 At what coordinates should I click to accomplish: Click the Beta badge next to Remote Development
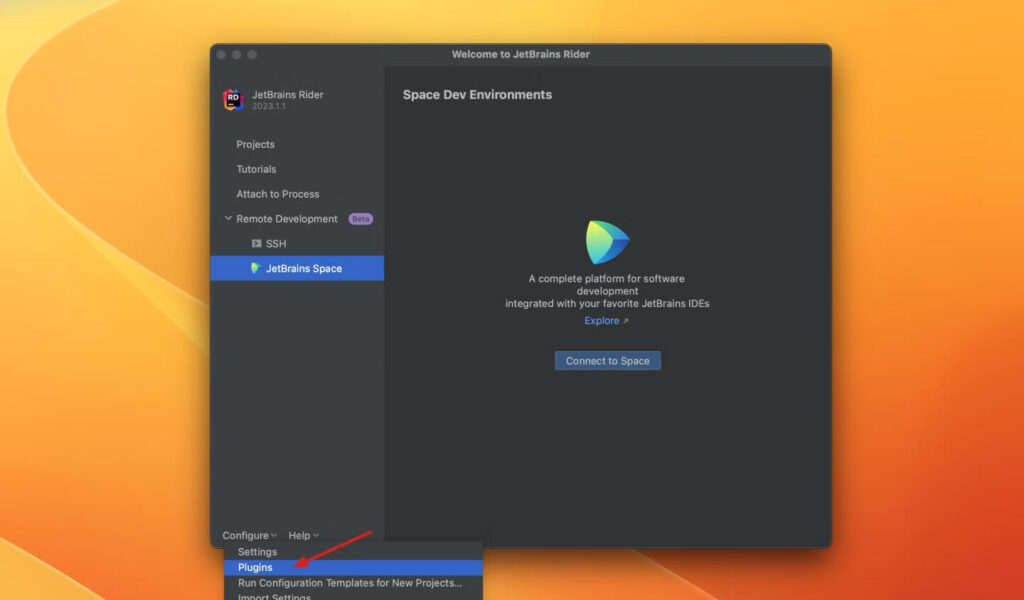click(x=360, y=218)
